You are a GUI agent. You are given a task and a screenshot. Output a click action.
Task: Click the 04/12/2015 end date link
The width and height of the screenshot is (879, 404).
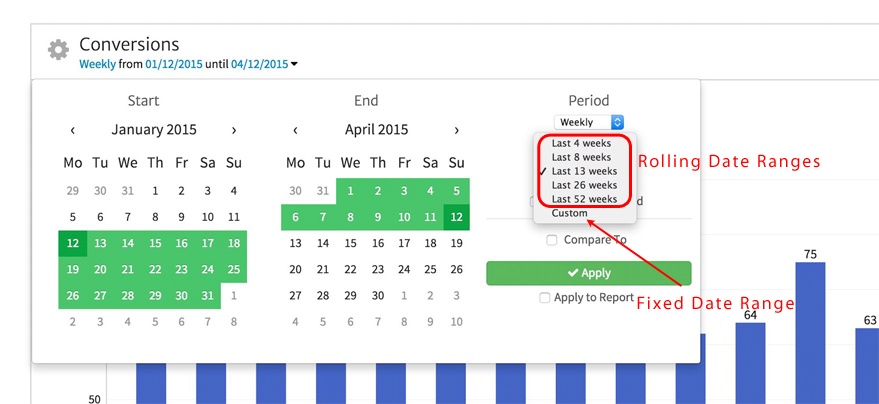pyautogui.click(x=259, y=64)
